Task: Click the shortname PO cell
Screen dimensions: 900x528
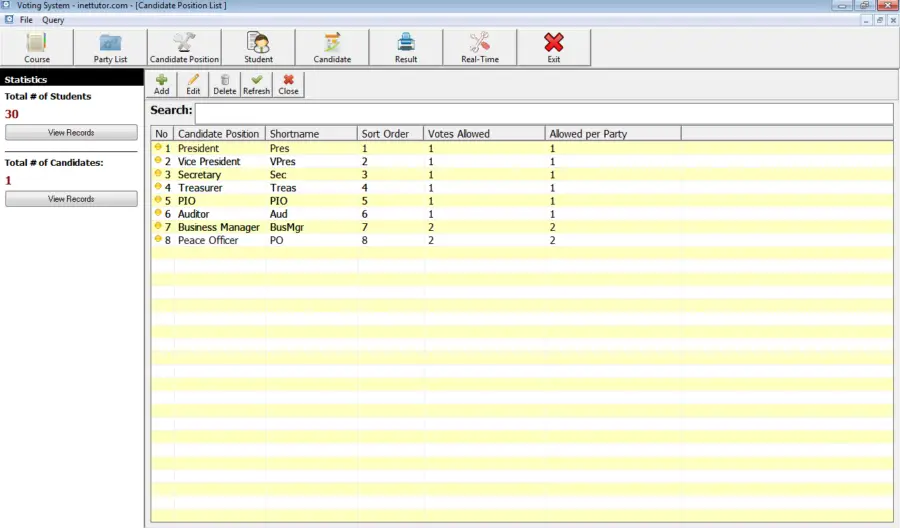Action: click(x=276, y=240)
